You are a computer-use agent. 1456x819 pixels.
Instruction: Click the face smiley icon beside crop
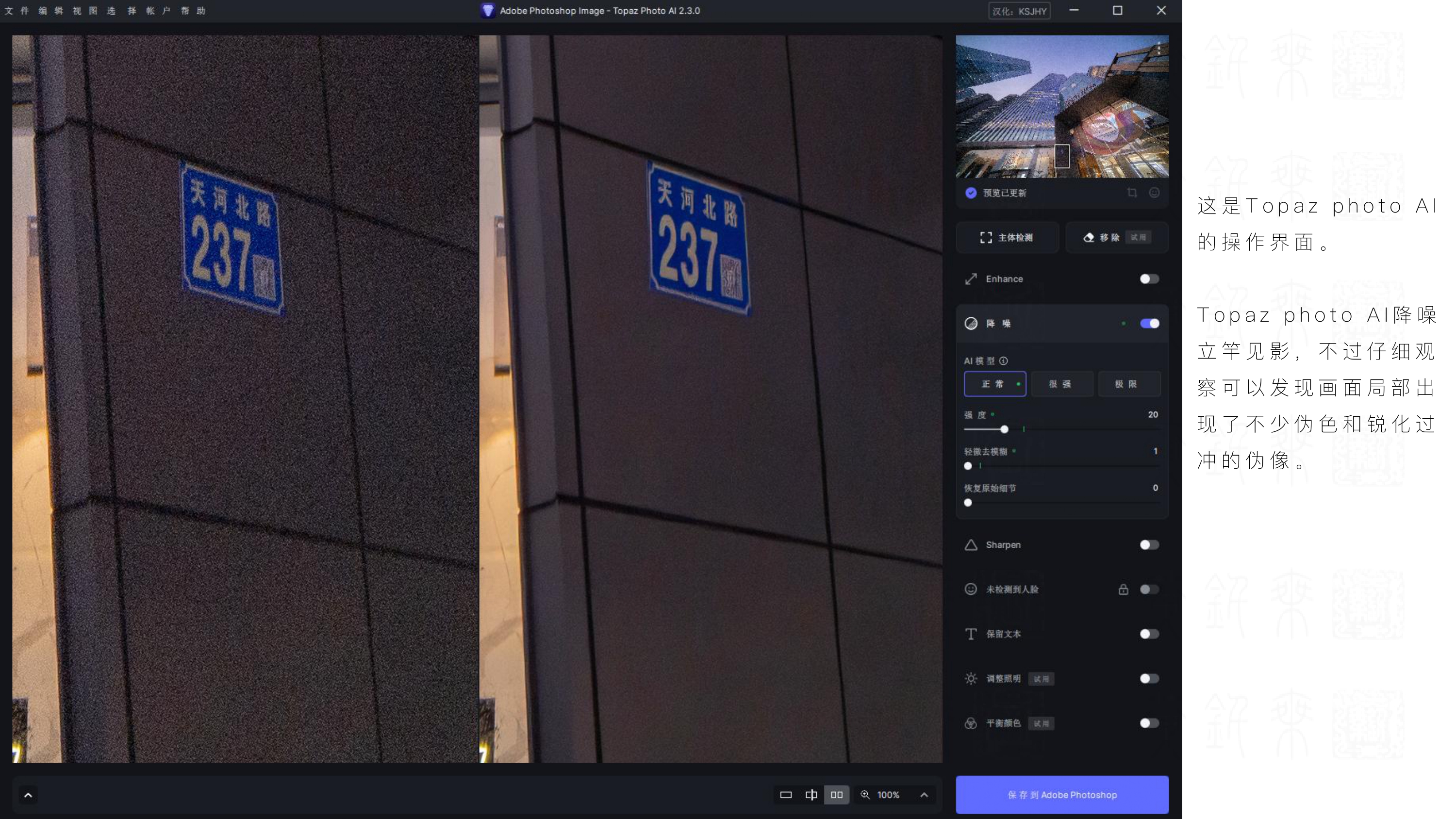pyautogui.click(x=1154, y=193)
